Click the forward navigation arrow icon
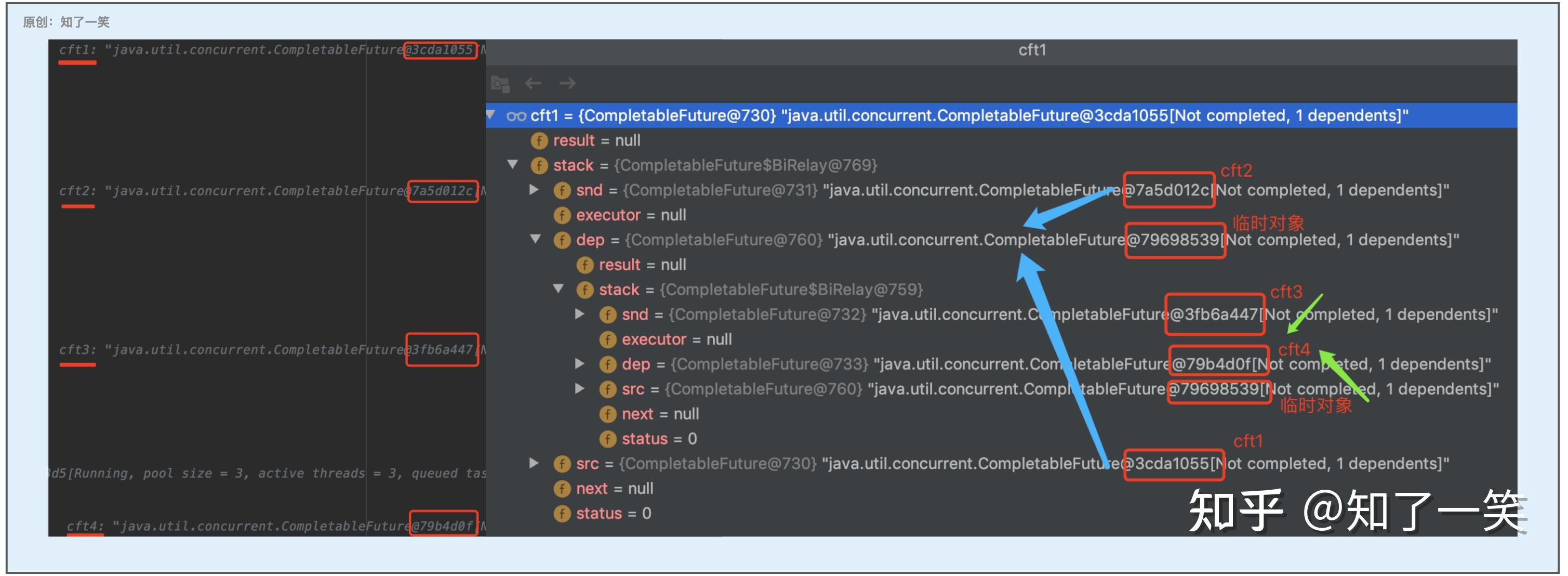 tap(567, 83)
